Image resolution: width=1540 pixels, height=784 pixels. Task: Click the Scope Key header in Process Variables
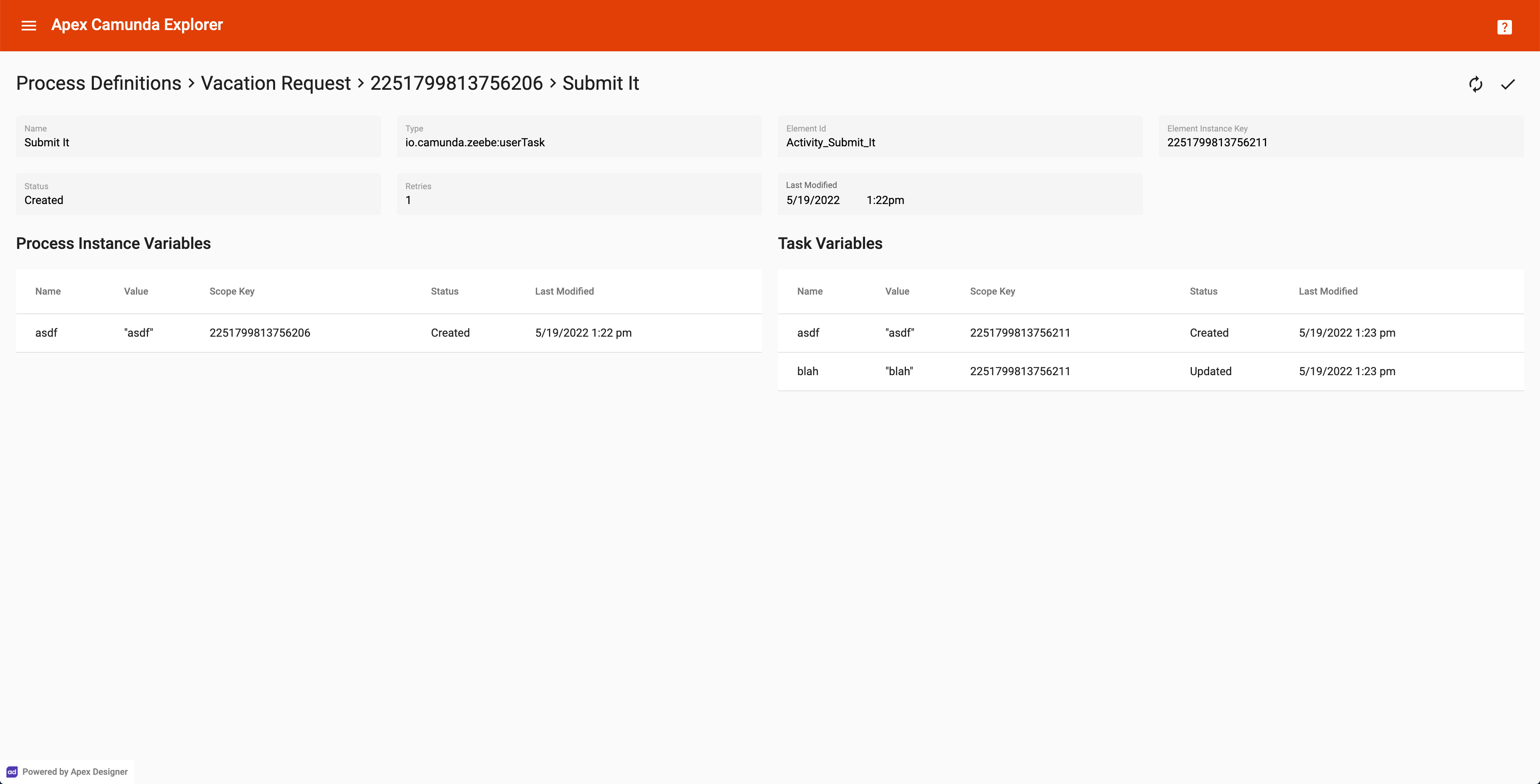pyautogui.click(x=231, y=291)
